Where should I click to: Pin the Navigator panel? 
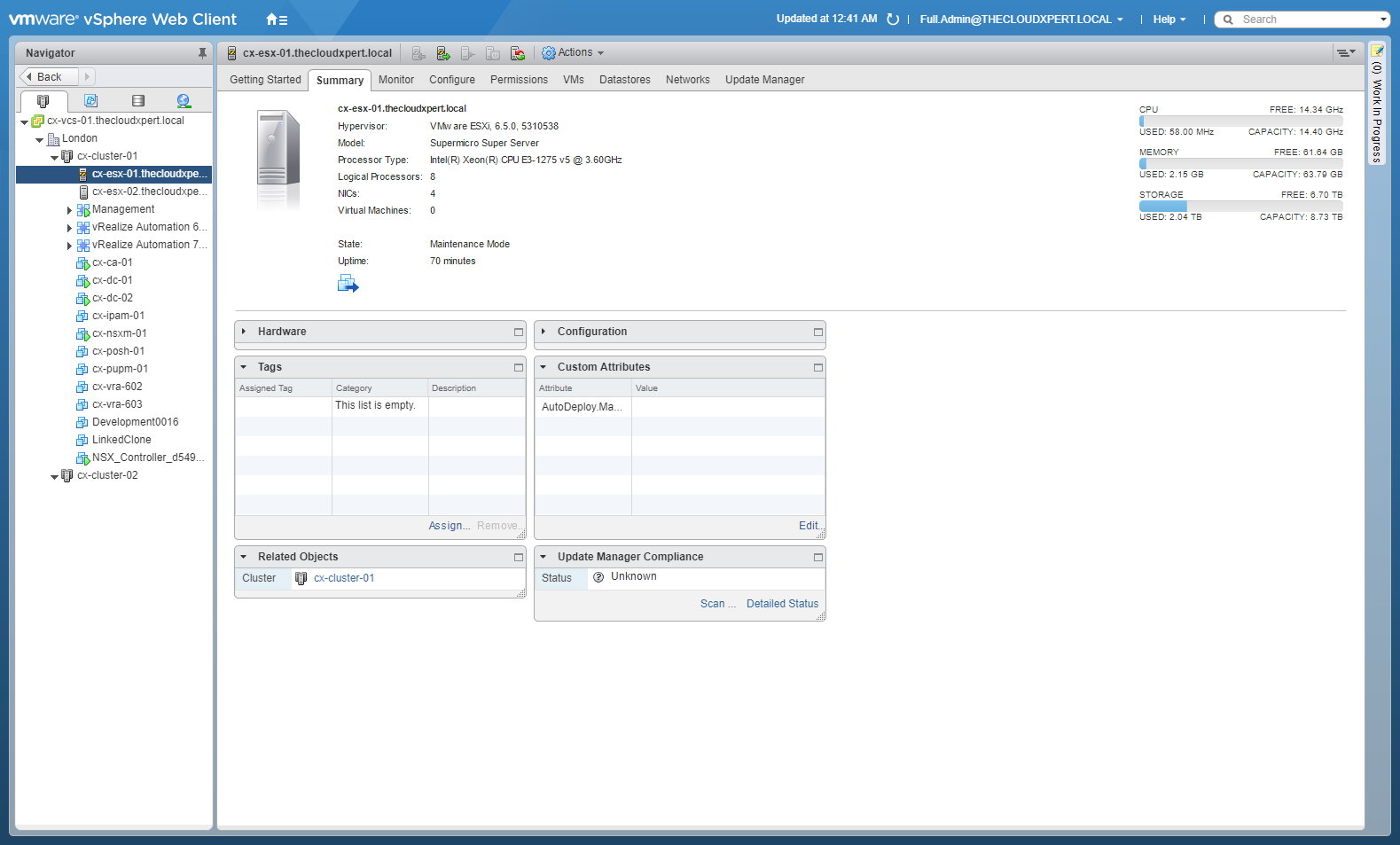click(202, 53)
